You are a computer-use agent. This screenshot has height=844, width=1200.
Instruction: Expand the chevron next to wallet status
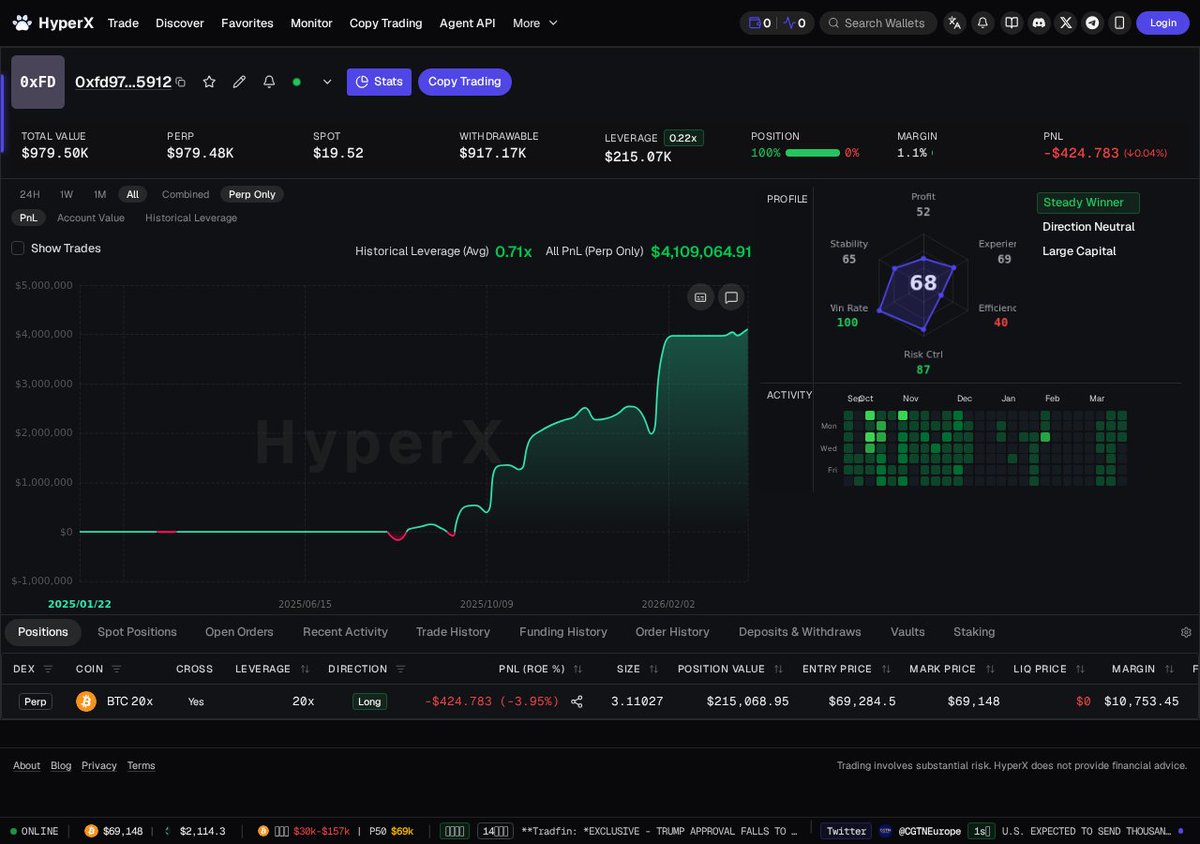coord(327,82)
